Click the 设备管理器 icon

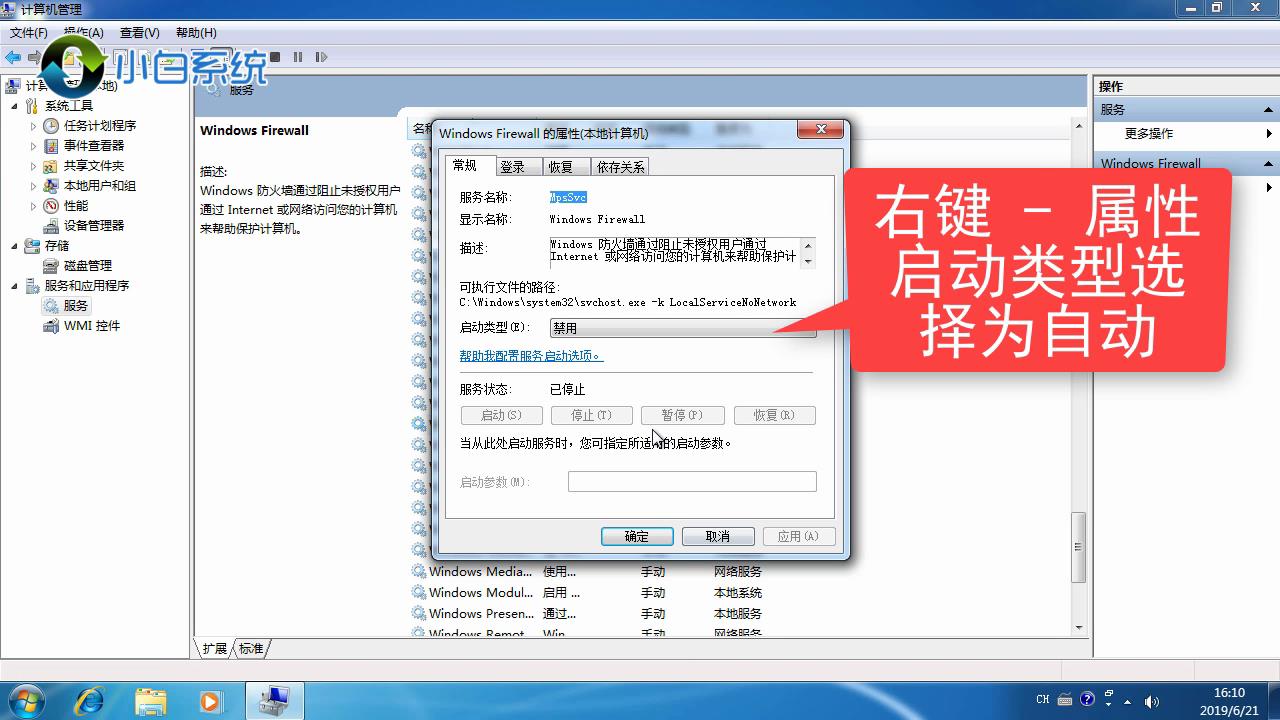click(x=51, y=226)
